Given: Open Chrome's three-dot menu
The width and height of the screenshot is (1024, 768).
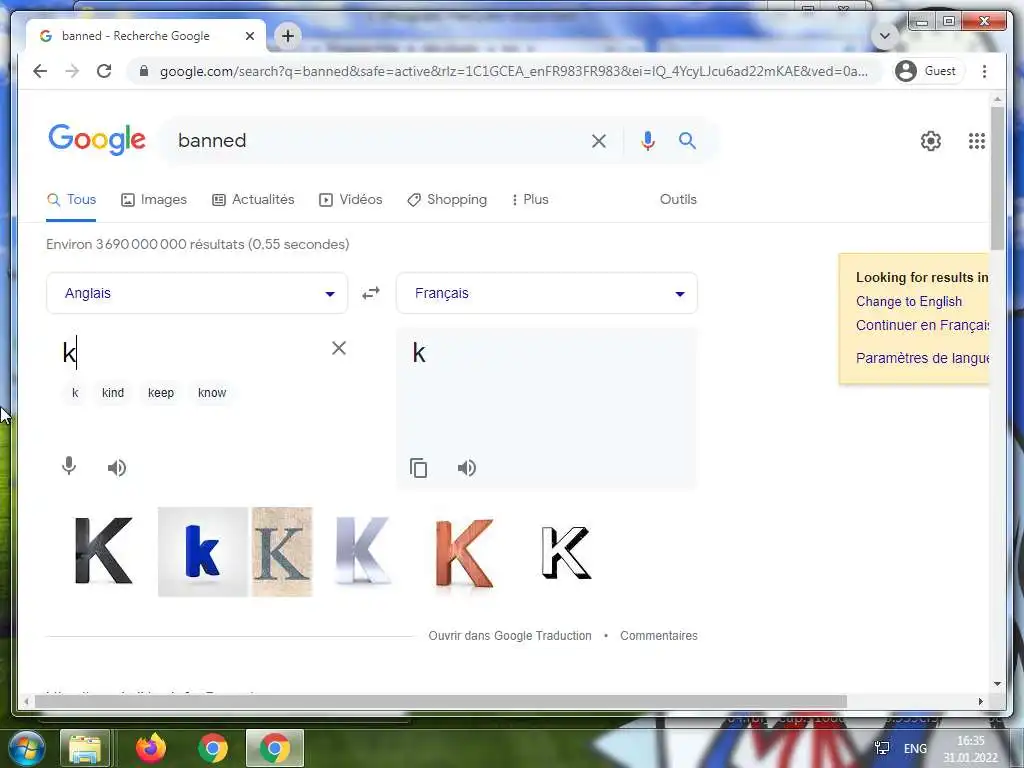Looking at the screenshot, I should (x=984, y=71).
